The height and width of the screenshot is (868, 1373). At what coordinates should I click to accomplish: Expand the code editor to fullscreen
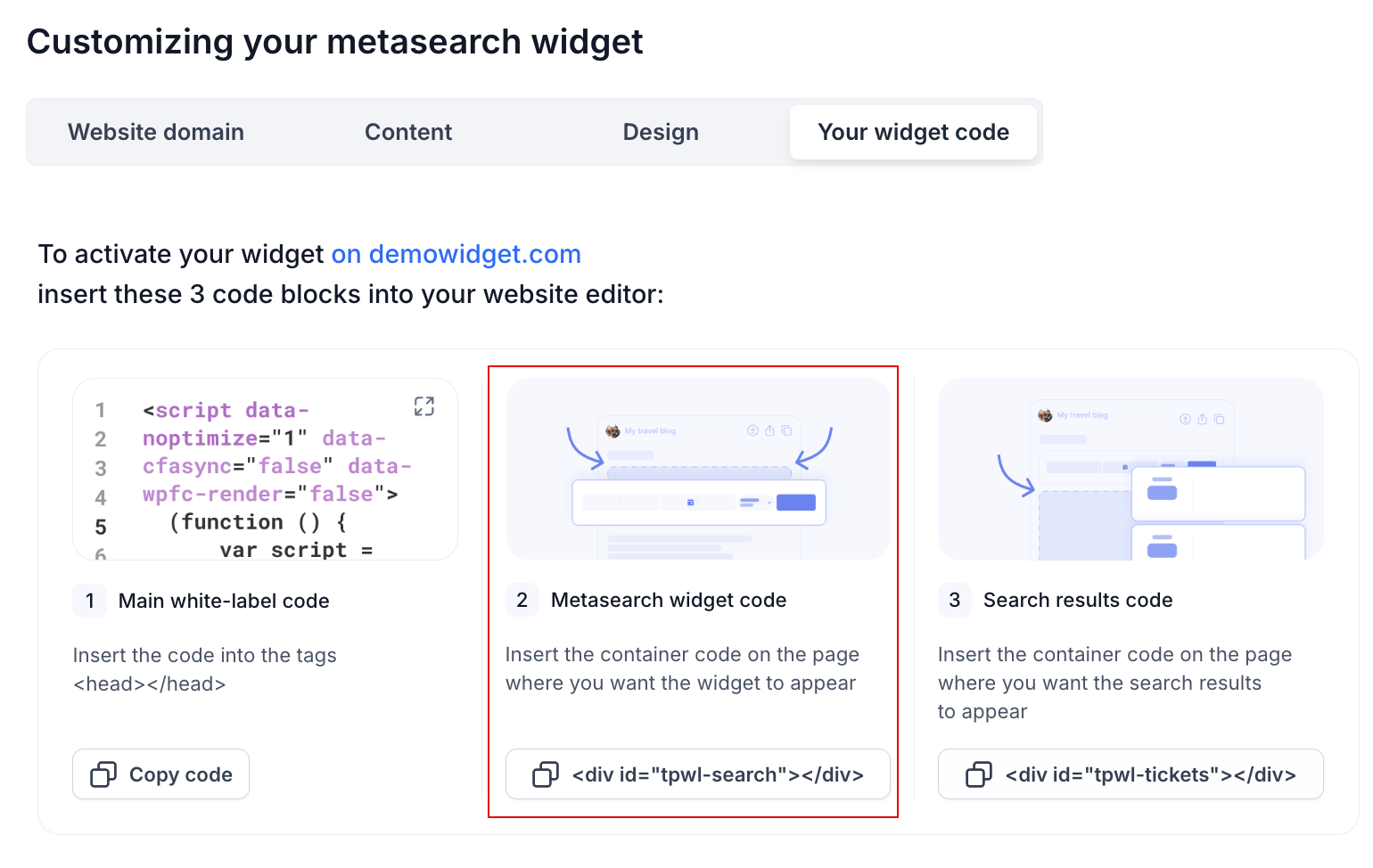point(424,406)
